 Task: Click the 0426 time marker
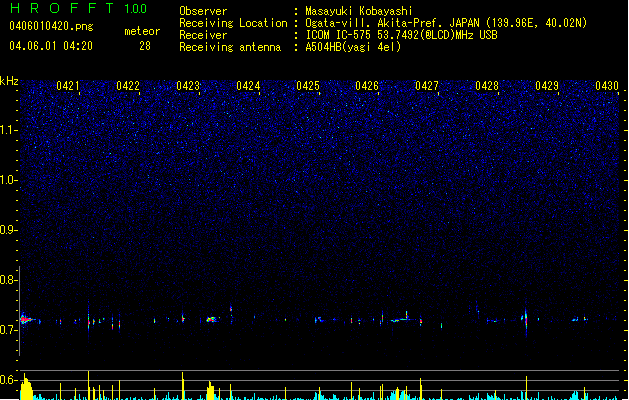(367, 86)
